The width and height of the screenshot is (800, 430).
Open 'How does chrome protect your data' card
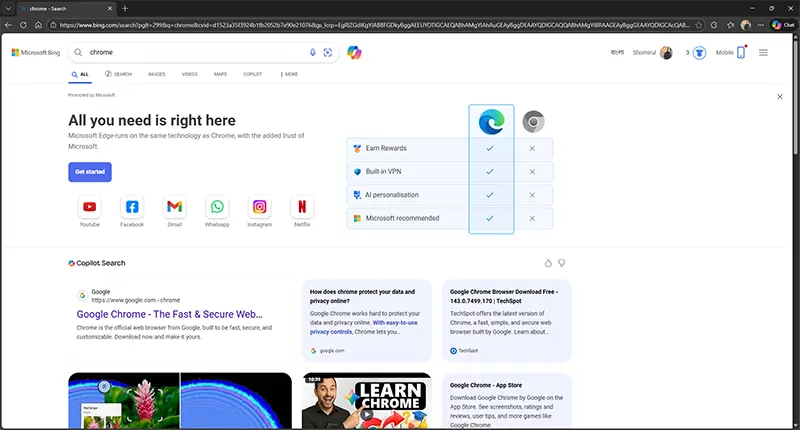pos(367,321)
